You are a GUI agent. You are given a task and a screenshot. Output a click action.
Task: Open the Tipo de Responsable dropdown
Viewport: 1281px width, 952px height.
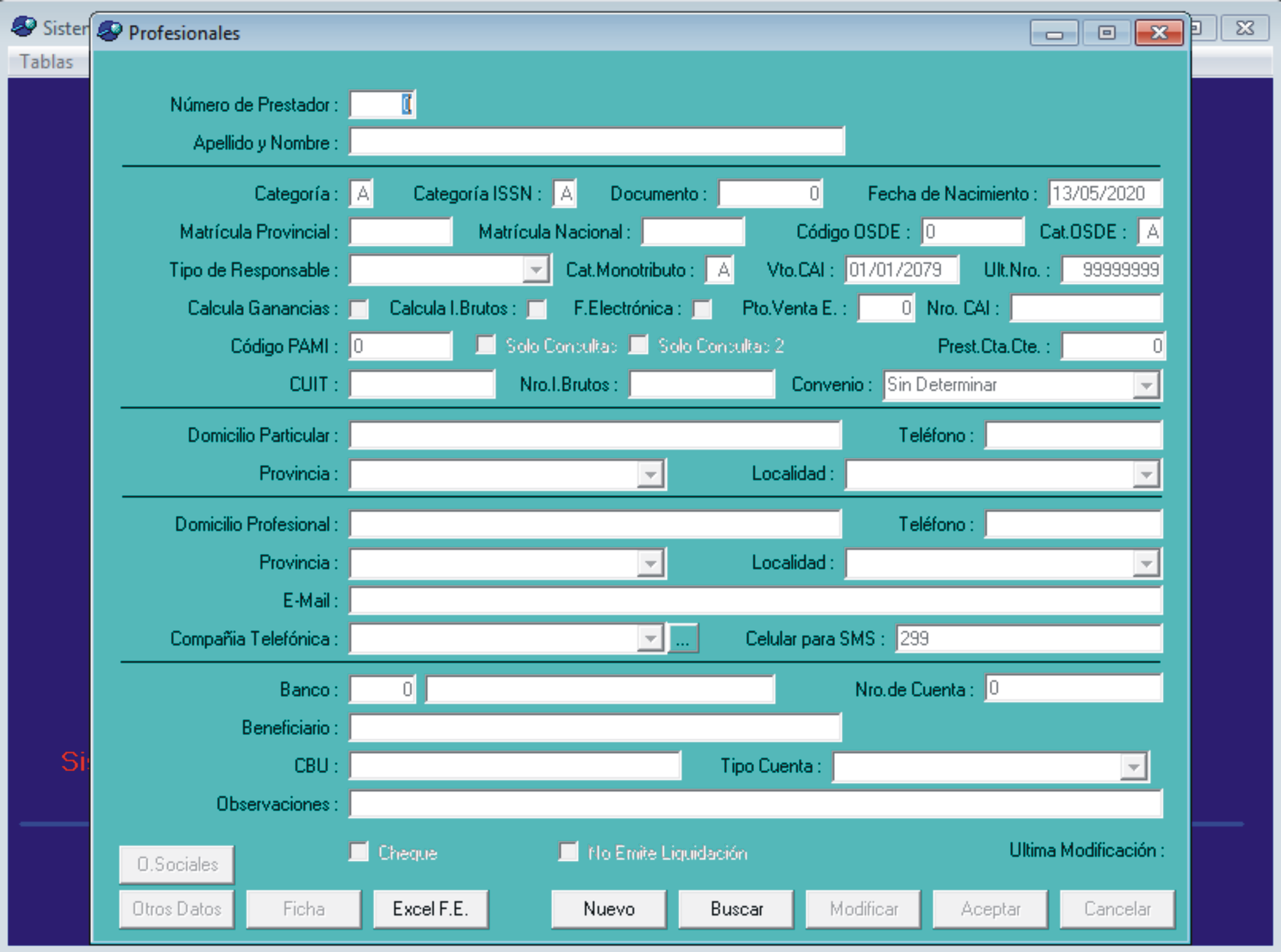coord(536,270)
